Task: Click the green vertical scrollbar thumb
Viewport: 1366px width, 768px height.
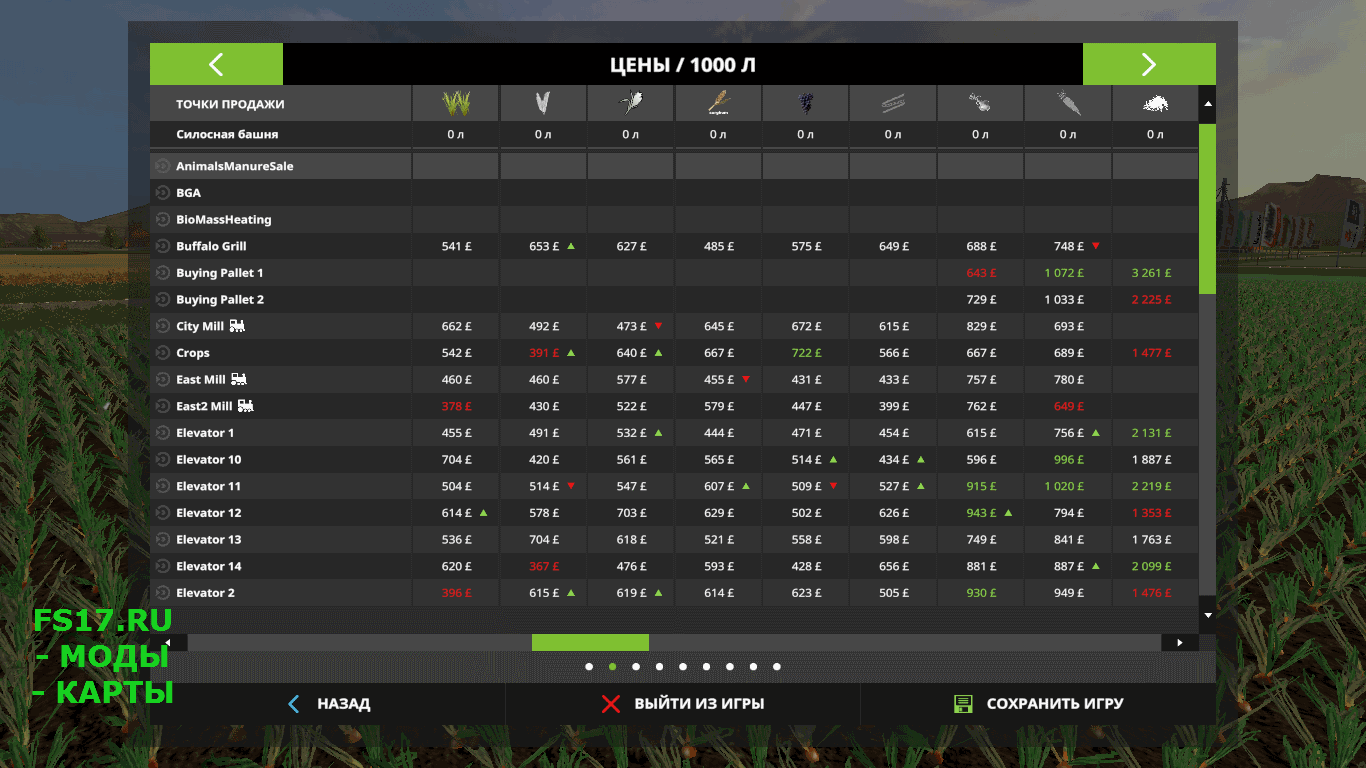Action: pyautogui.click(x=1207, y=208)
